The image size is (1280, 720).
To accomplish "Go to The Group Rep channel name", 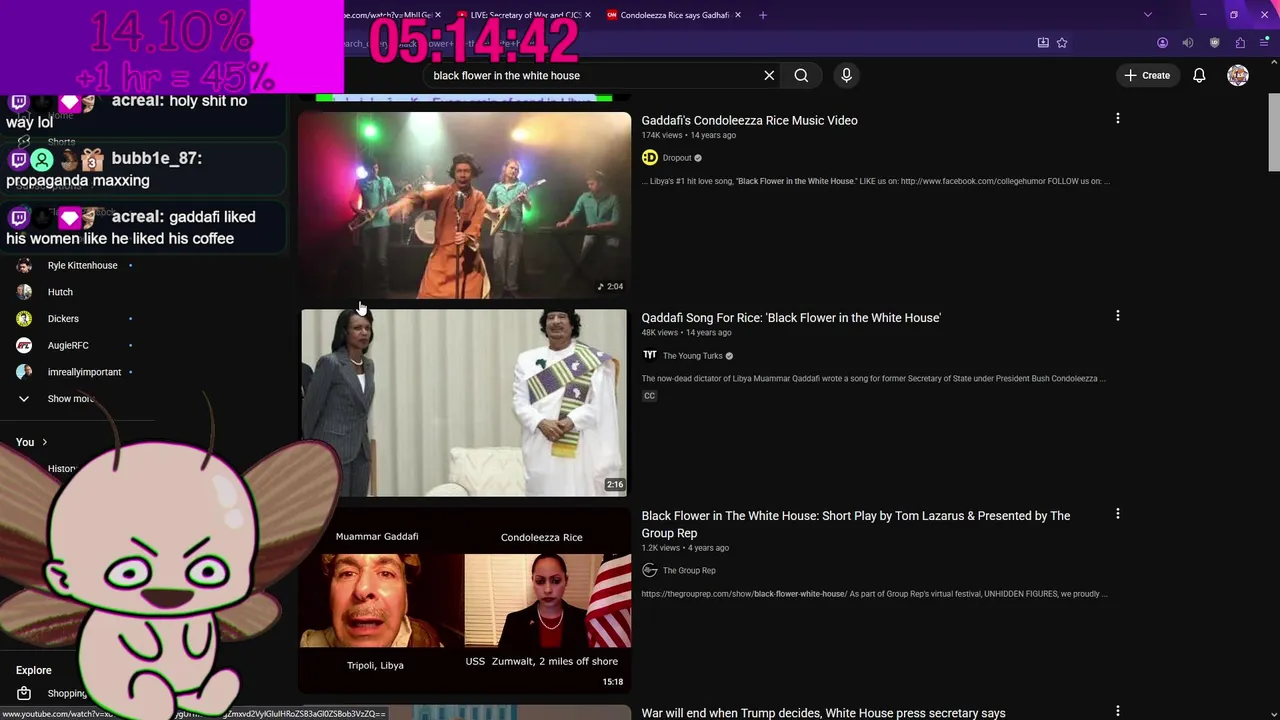I will (x=689, y=570).
